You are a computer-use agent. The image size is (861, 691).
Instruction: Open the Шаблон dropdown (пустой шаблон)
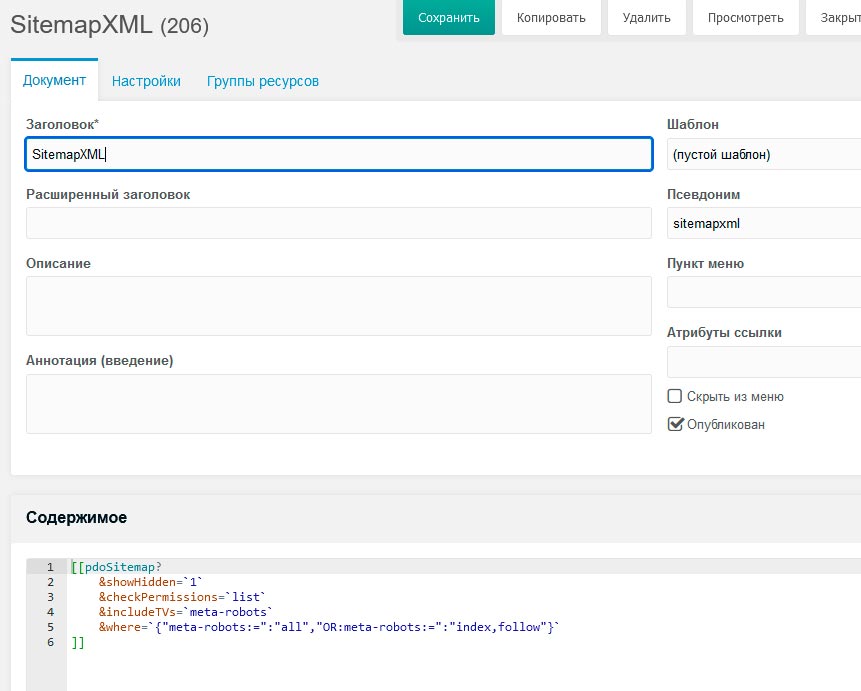[764, 154]
